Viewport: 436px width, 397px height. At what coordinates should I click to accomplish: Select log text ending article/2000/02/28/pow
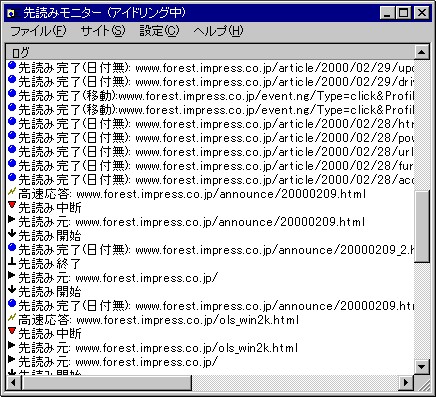tap(216, 138)
